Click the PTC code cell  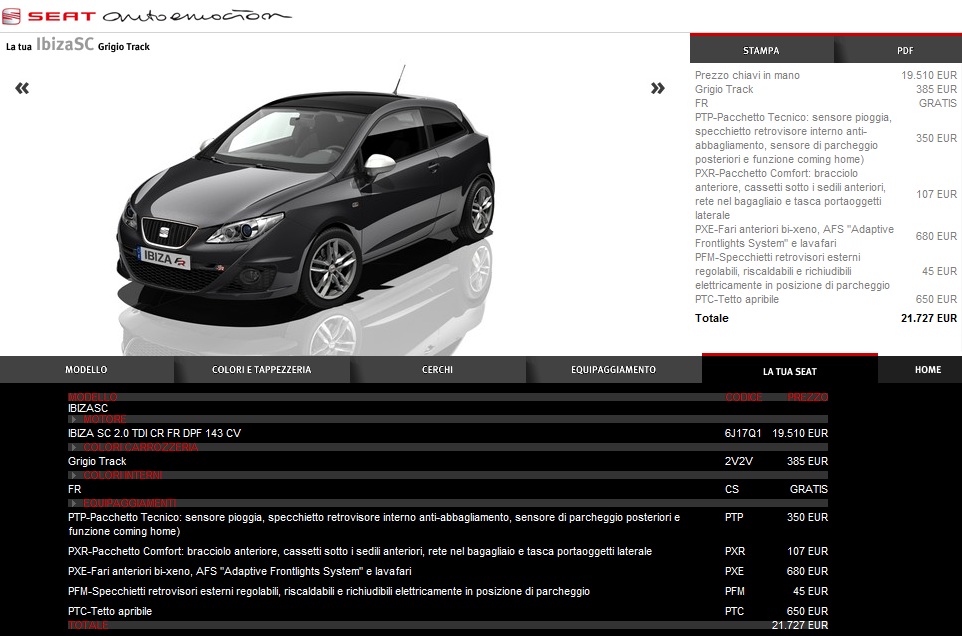734,611
